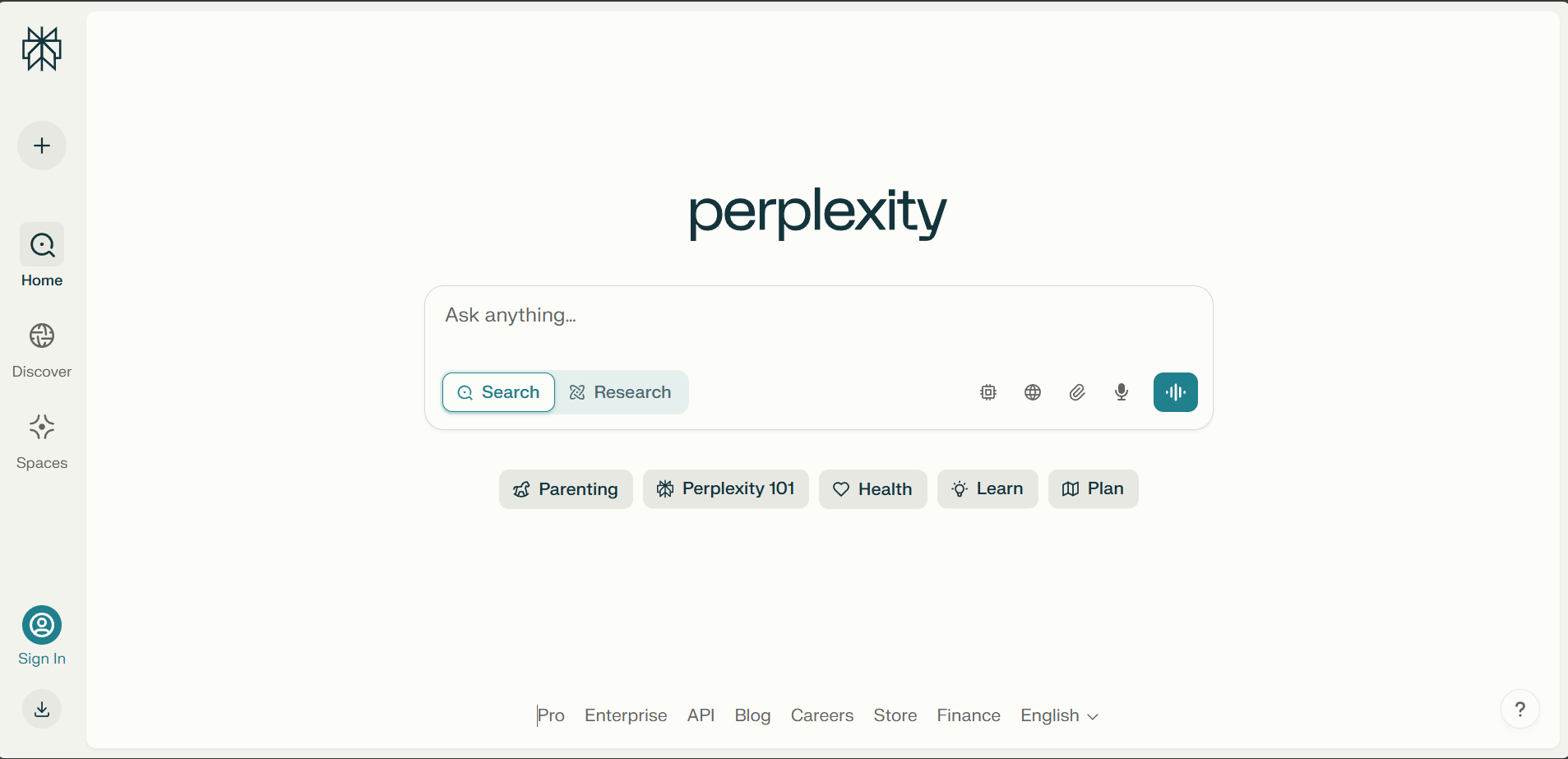
Task: Open the Enterprise footer link
Action: coord(626,715)
